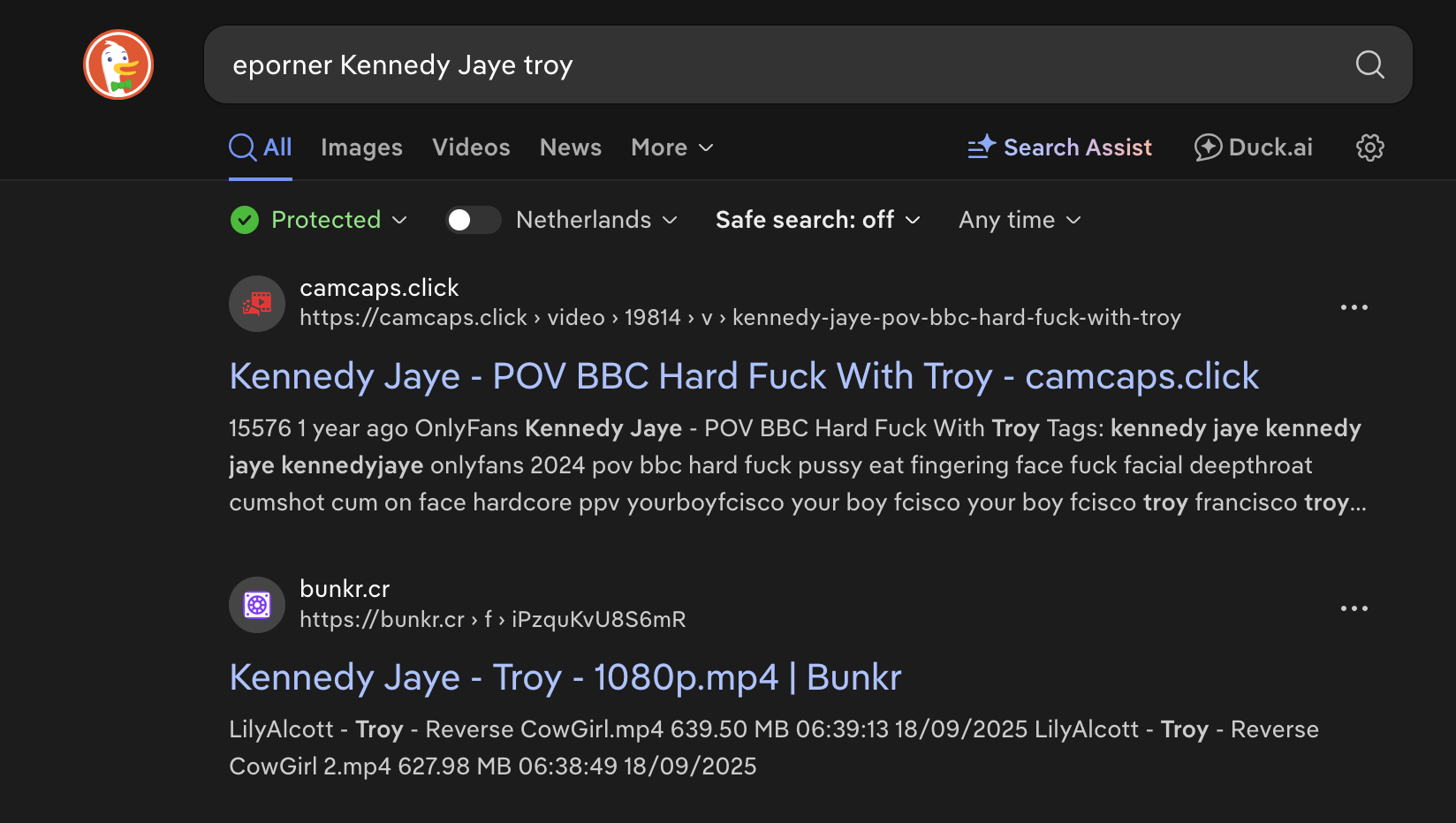Expand the More search categories menu
The width and height of the screenshot is (1456, 823).
tap(672, 147)
